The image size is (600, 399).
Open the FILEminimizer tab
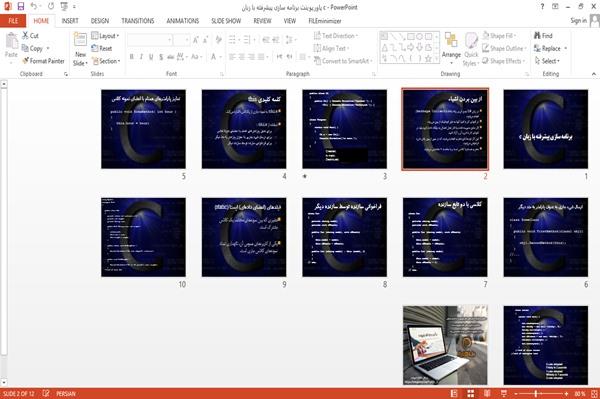click(x=325, y=21)
